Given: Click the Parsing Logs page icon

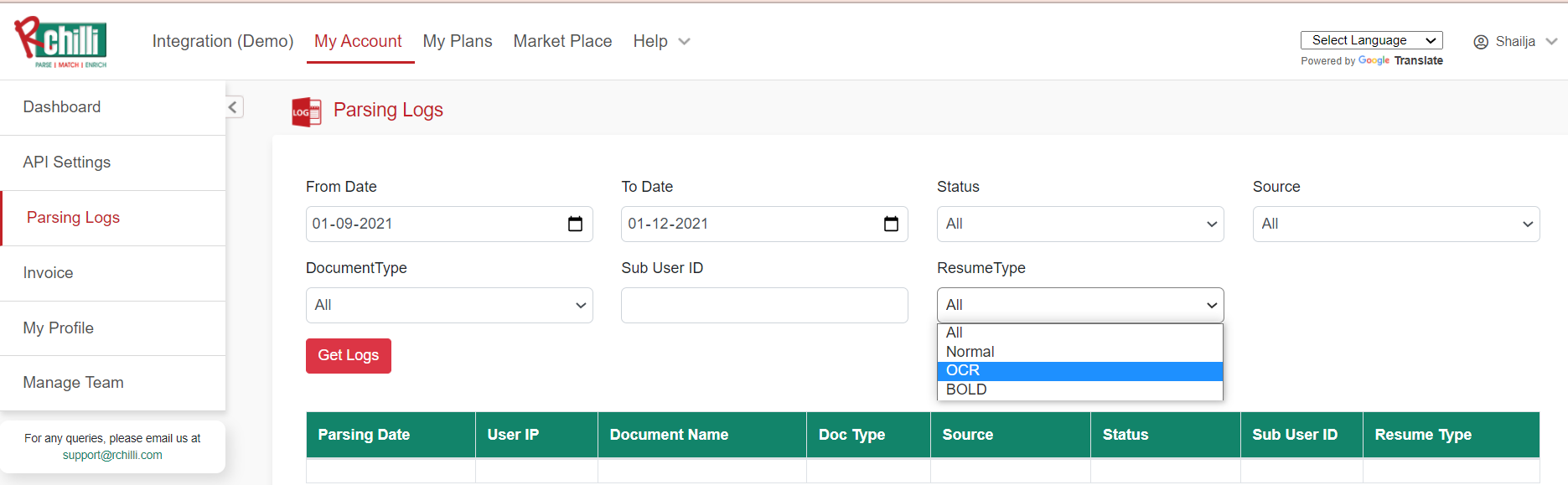Looking at the screenshot, I should point(306,111).
